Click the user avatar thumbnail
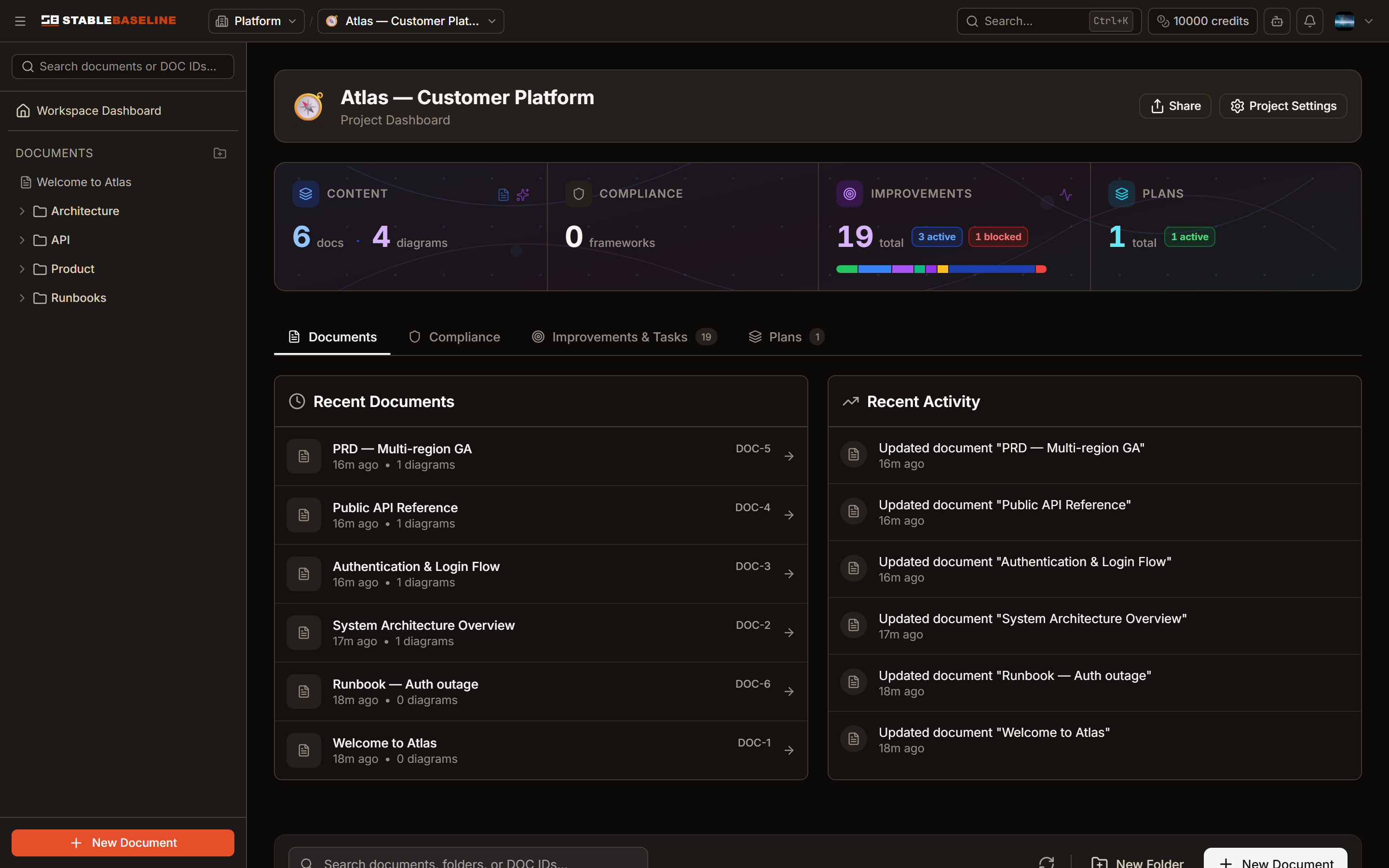Screen dimensions: 1389x868 click(x=1344, y=21)
